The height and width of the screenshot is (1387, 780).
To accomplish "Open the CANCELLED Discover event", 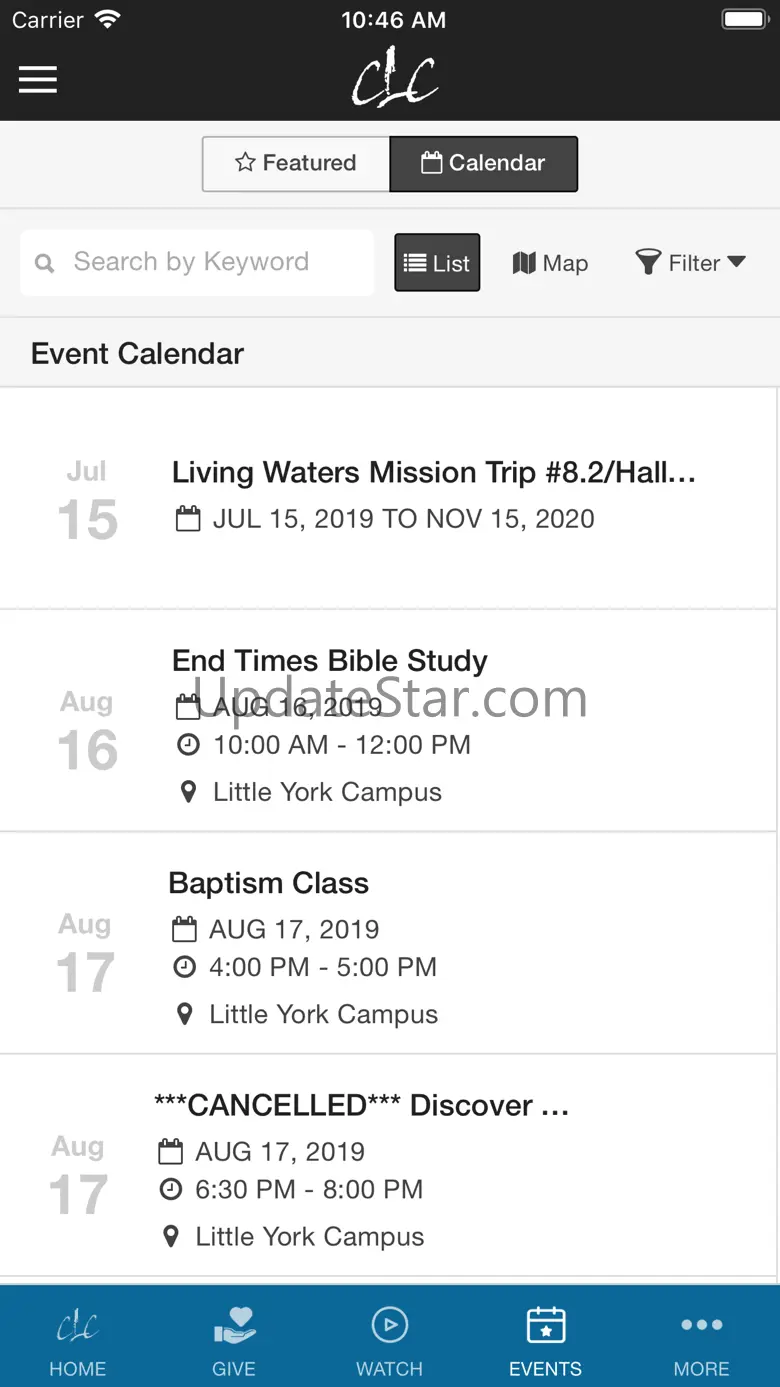I will (361, 1106).
